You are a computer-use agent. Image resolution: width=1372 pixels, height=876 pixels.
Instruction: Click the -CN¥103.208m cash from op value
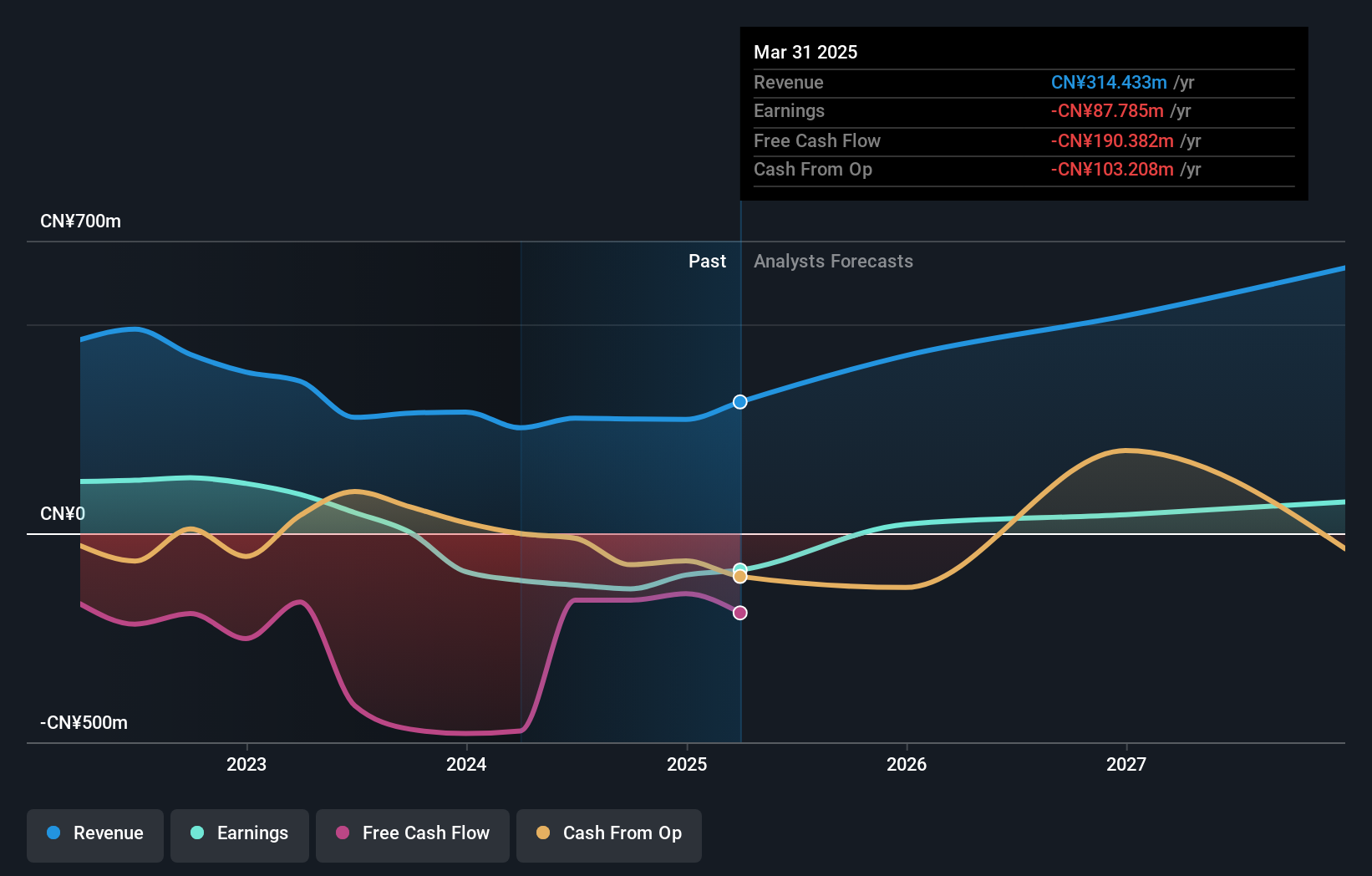coord(1112,170)
